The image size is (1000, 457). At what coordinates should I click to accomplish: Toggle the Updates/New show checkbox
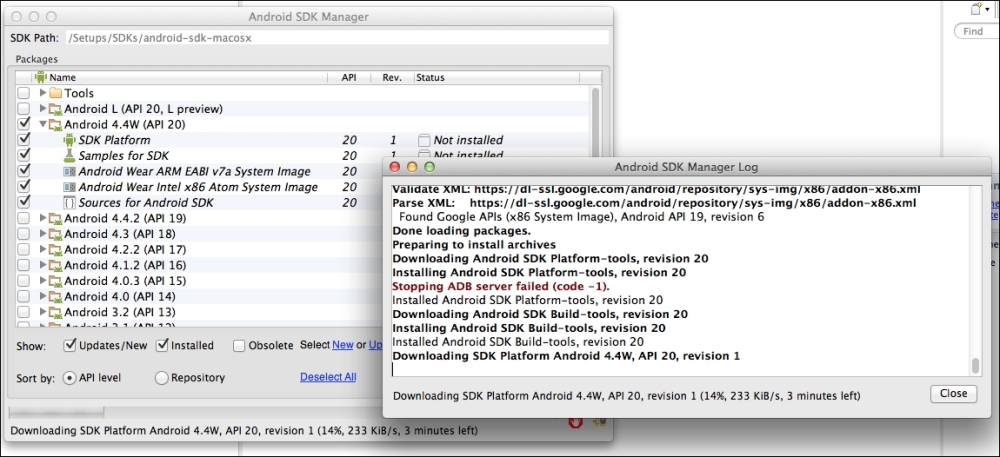click(x=71, y=345)
